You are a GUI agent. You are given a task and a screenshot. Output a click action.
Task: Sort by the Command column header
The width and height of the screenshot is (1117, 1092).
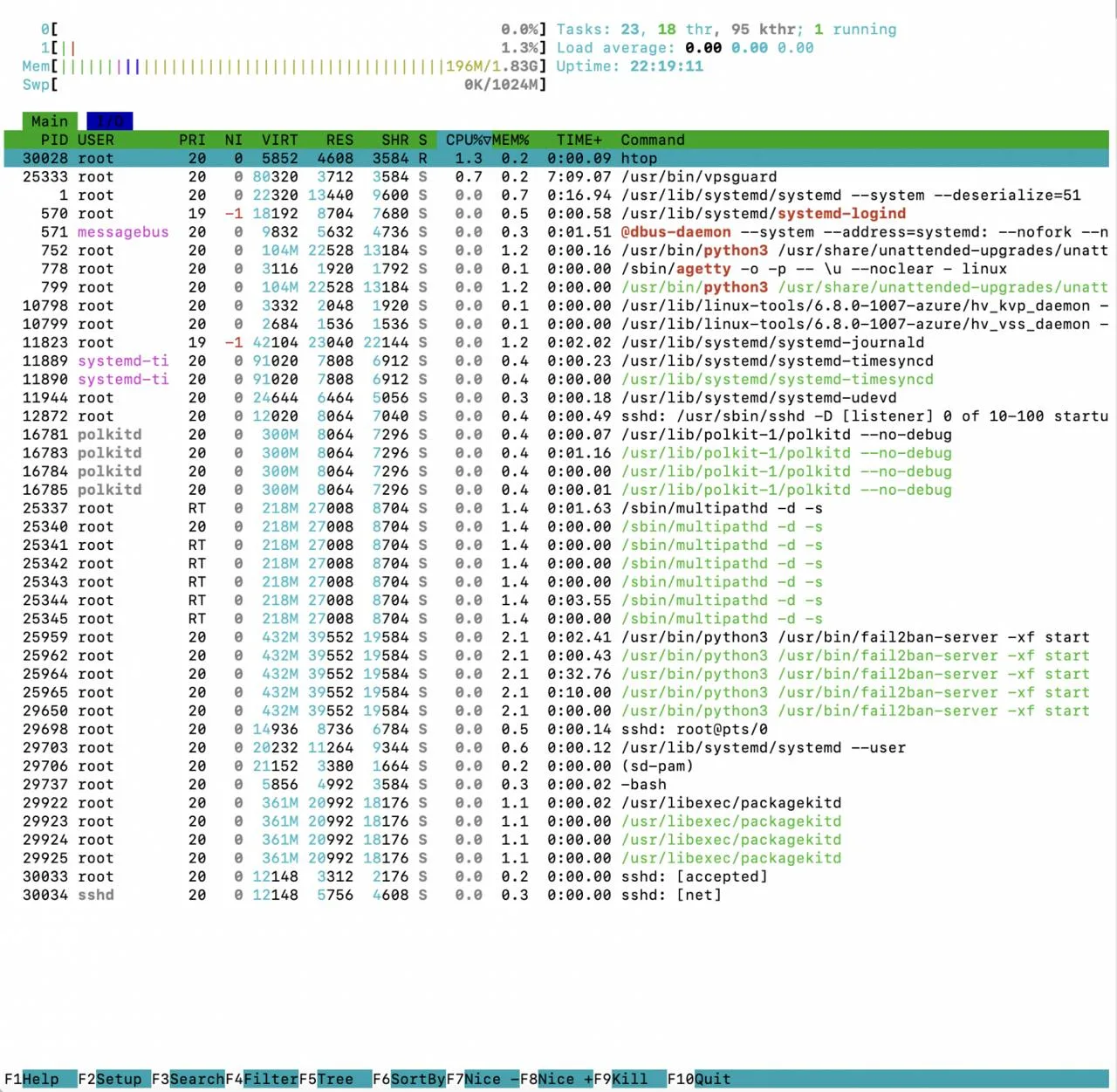click(653, 140)
